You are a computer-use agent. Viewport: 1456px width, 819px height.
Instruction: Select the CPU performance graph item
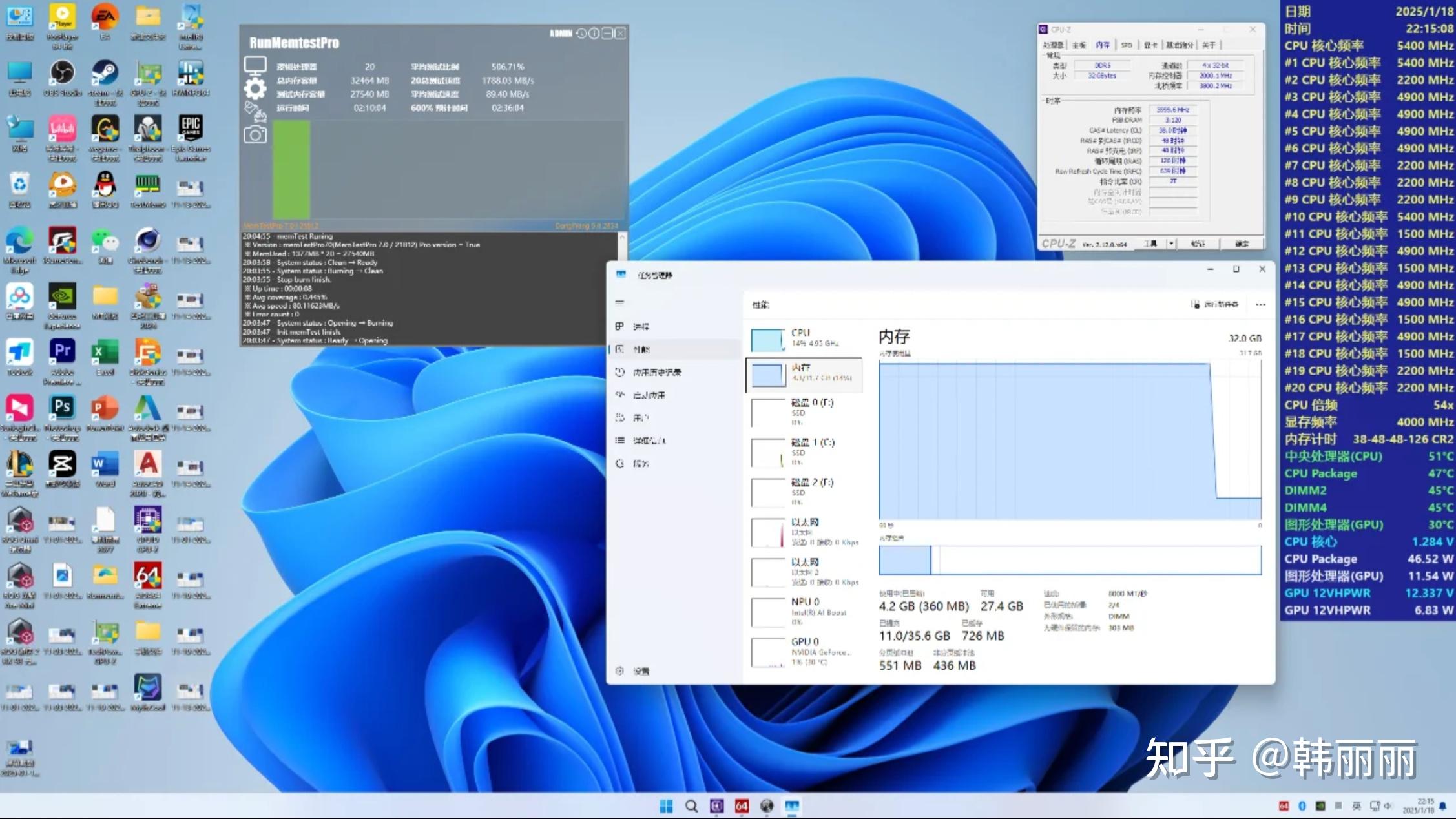click(804, 338)
